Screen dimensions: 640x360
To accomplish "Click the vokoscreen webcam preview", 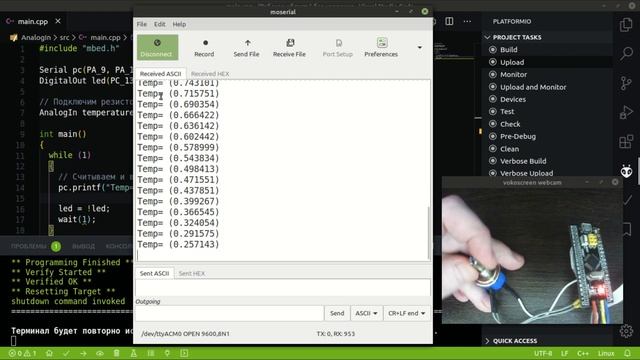I will tap(532, 256).
